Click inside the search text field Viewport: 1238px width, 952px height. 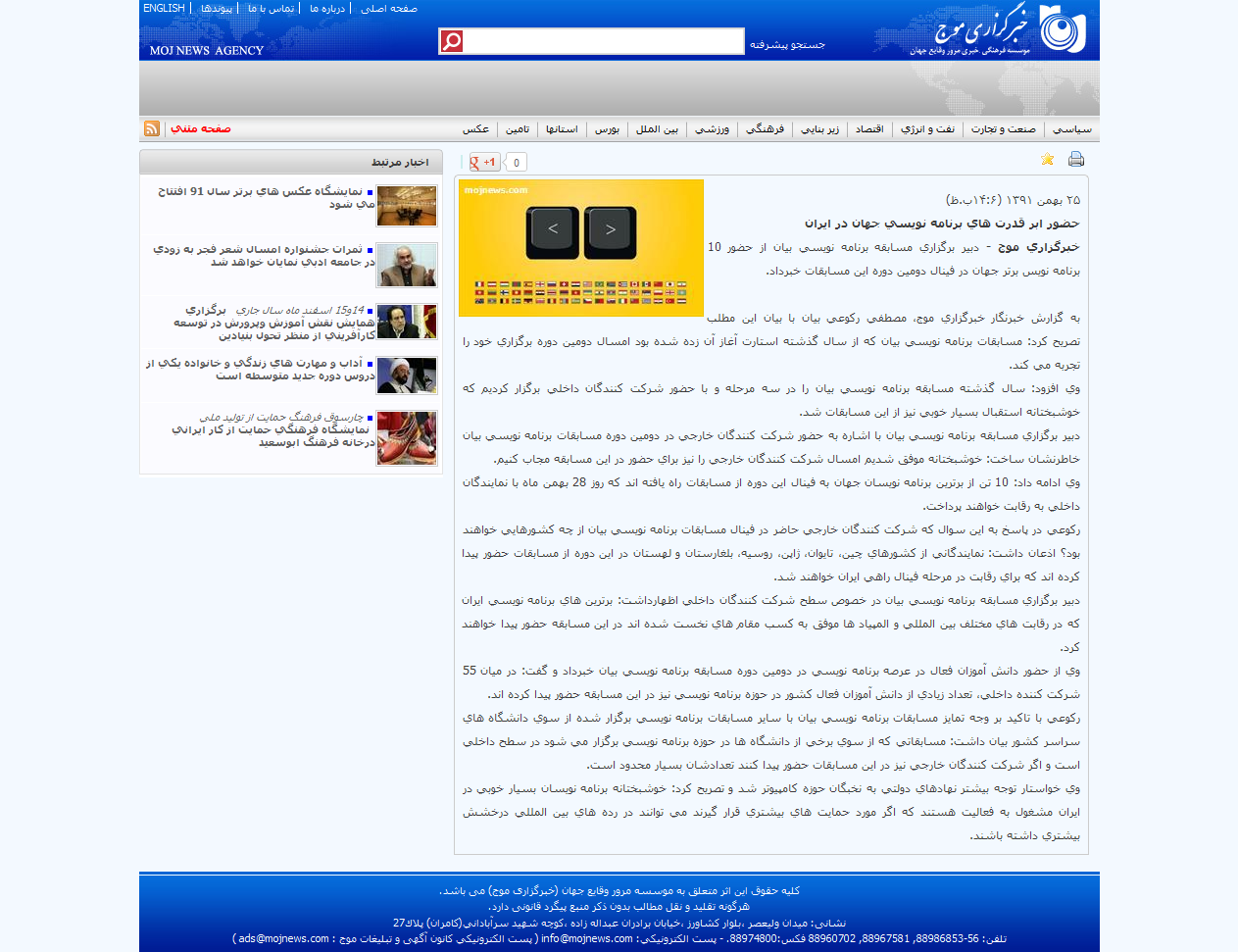603,41
